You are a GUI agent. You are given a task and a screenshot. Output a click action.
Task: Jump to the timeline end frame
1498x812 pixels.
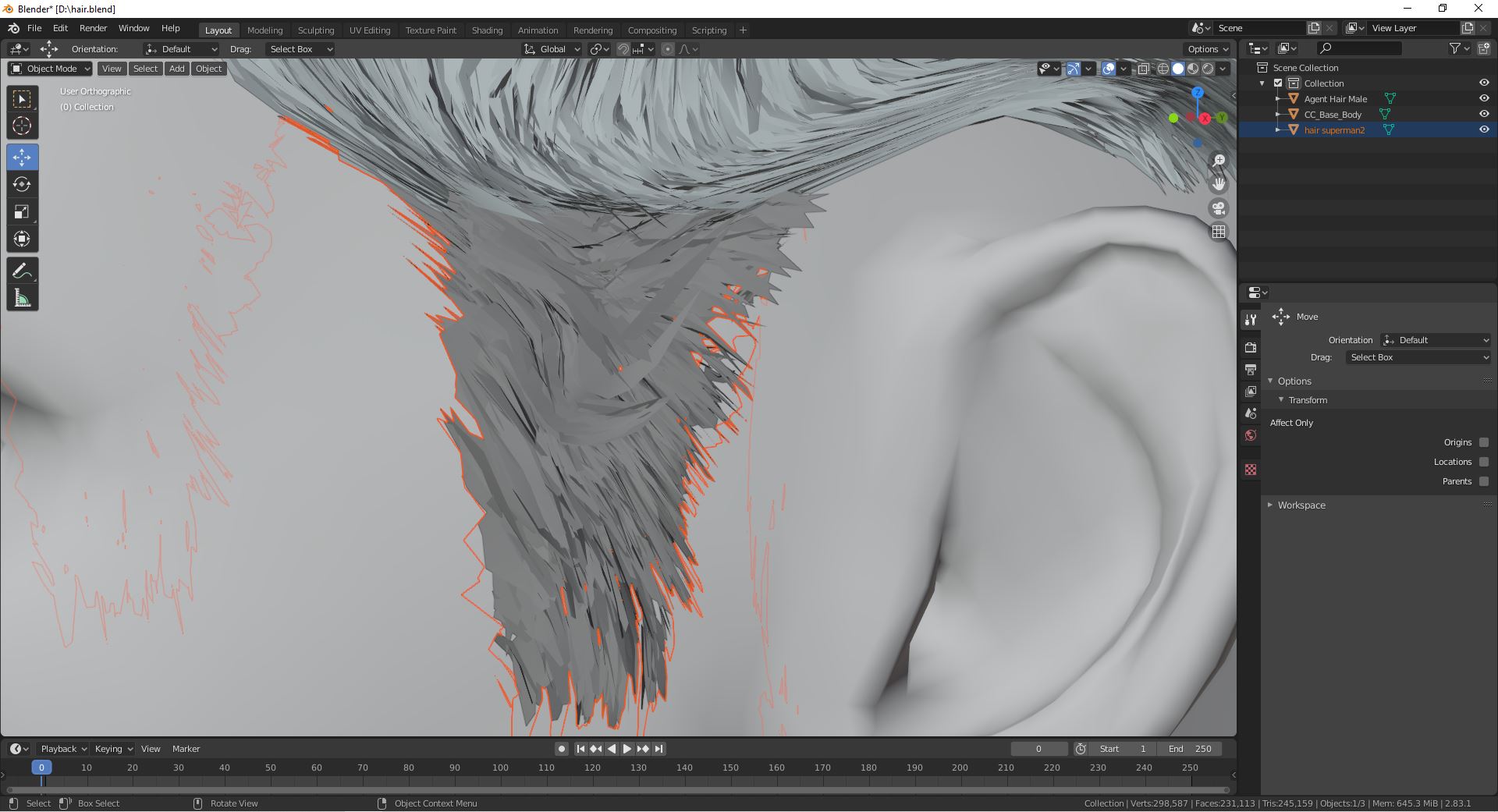pos(658,749)
